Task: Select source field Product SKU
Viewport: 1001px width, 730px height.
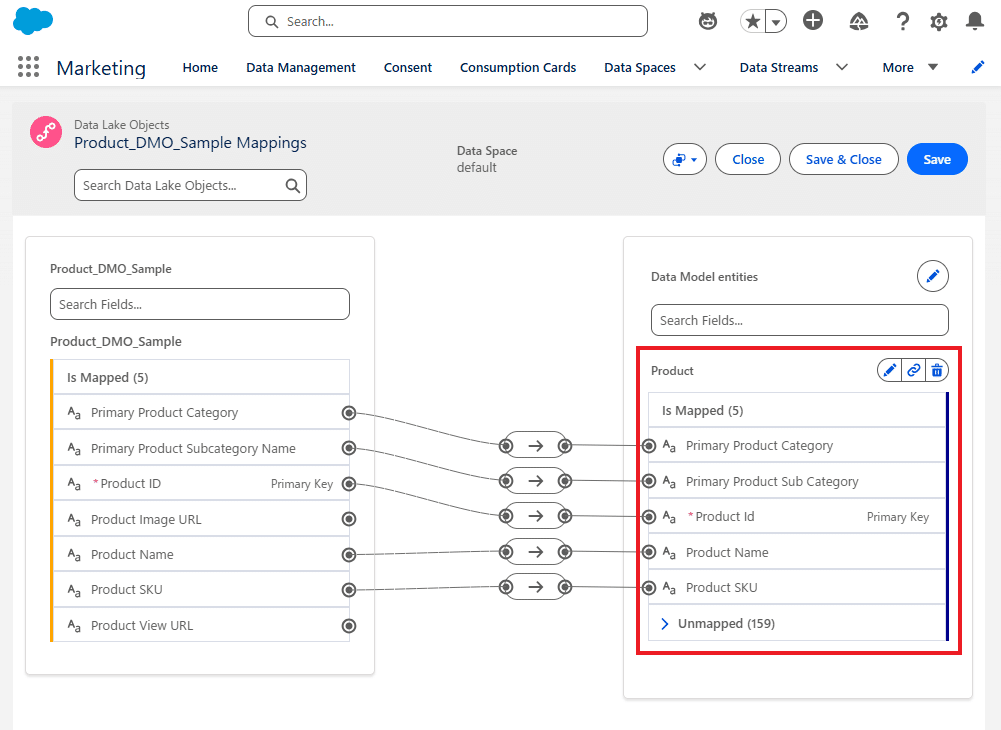Action: coord(201,589)
